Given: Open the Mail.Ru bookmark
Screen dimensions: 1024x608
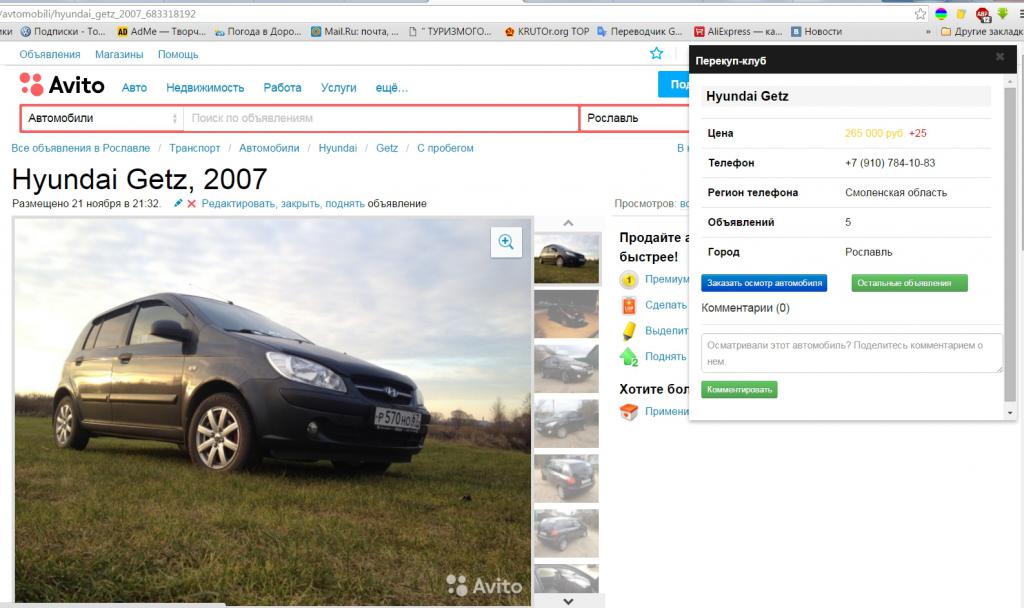Looking at the screenshot, I should tap(355, 31).
